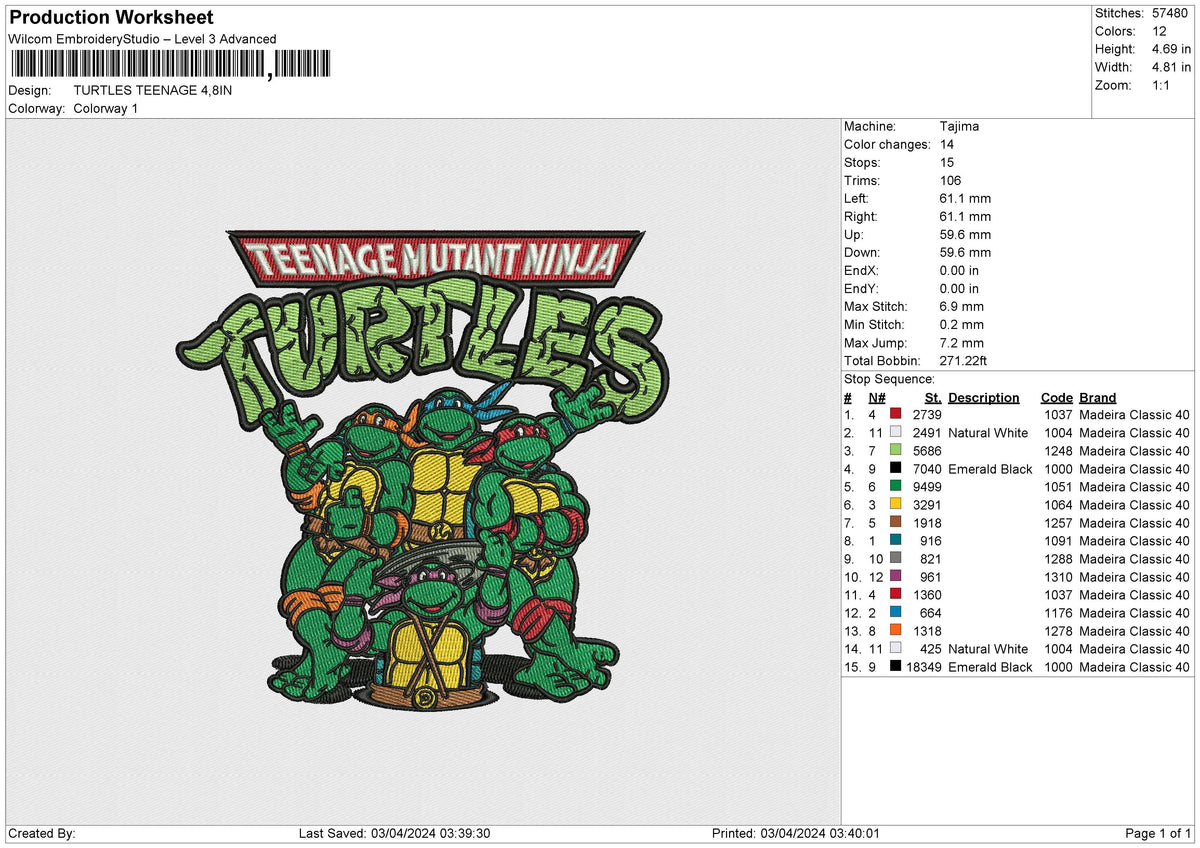The image size is (1200, 848).
Task: Click the Up value '59.6 mm'
Action: click(966, 234)
